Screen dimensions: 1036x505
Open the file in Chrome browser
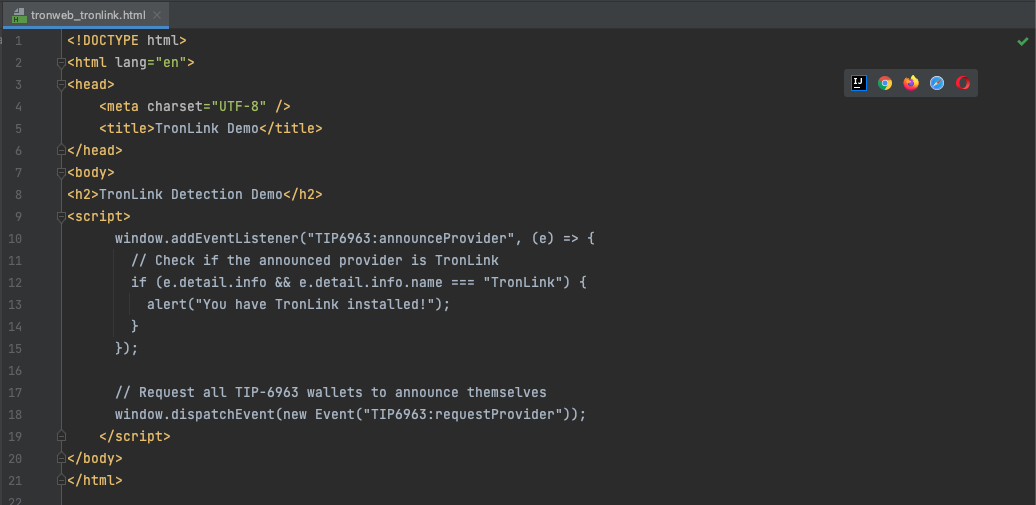coord(885,83)
